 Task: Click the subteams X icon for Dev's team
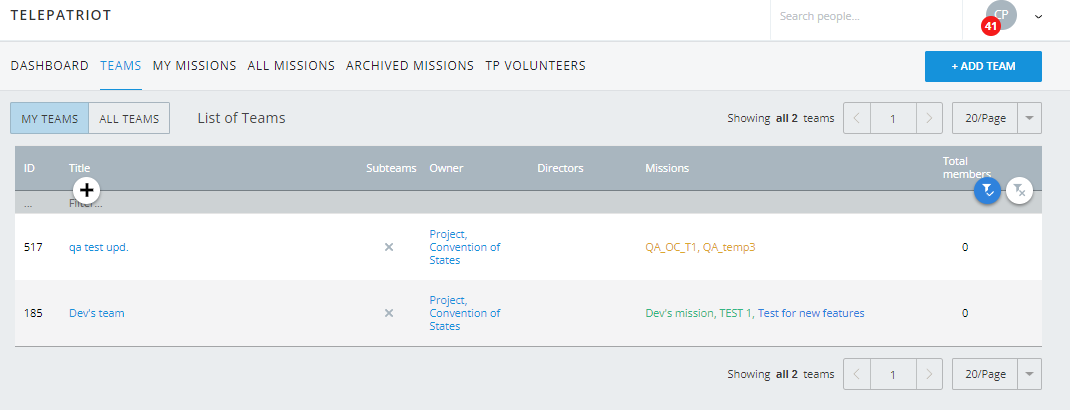point(389,313)
